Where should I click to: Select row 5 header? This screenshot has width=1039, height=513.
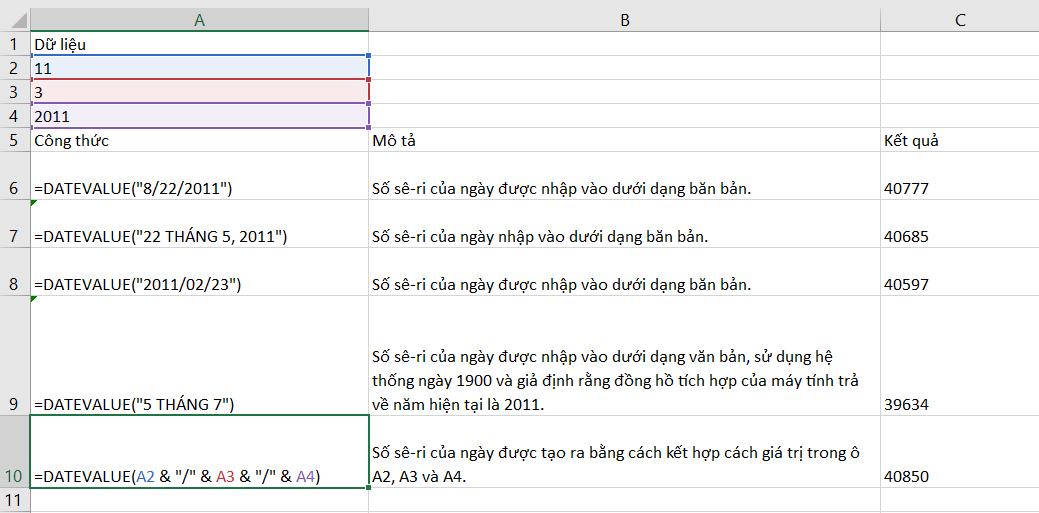15,140
